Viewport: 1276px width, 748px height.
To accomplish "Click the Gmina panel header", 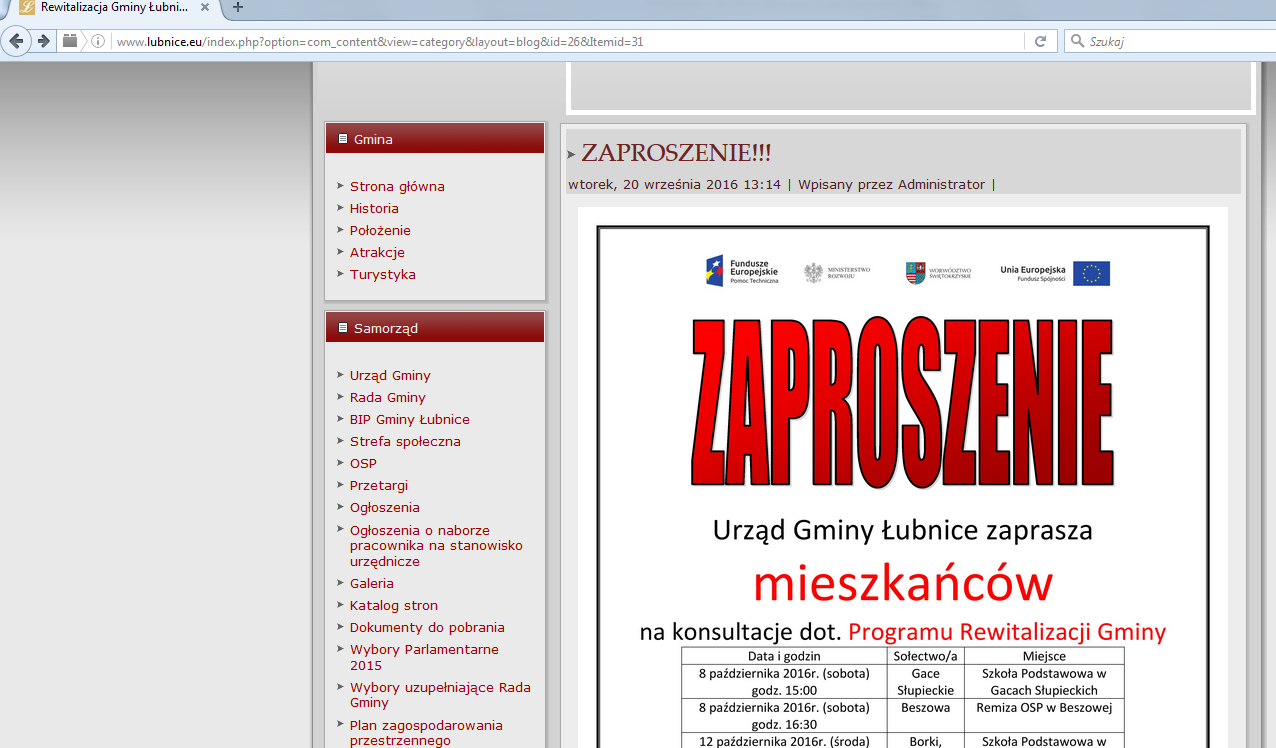I will point(435,139).
